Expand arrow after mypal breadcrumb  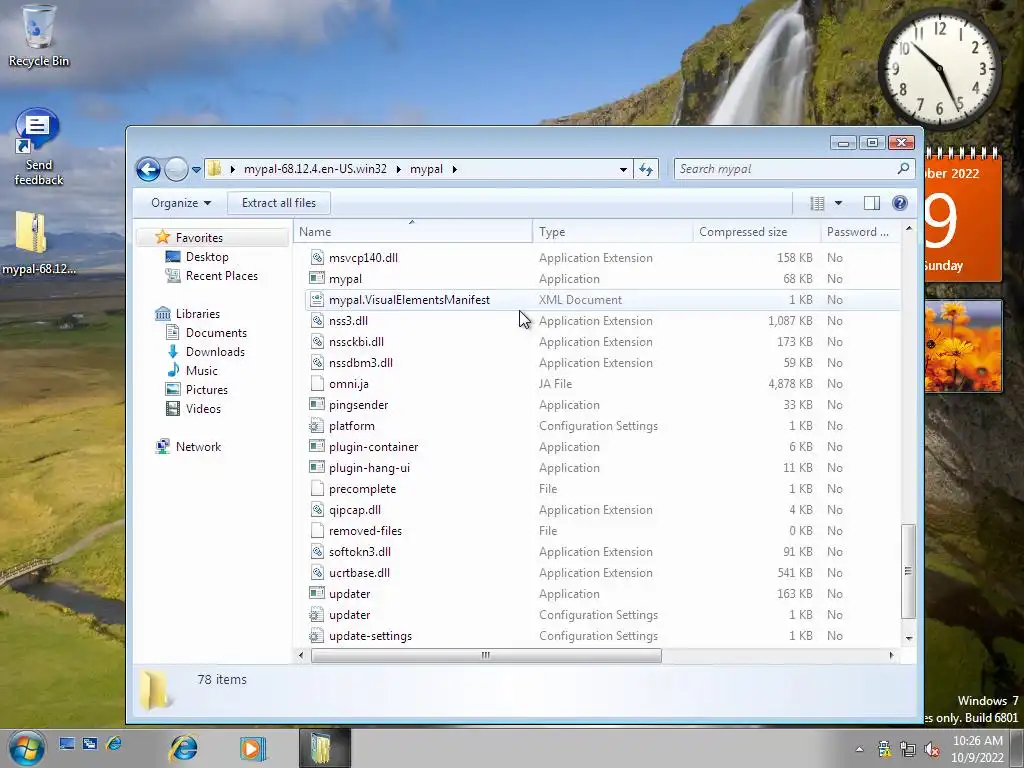[455, 169]
